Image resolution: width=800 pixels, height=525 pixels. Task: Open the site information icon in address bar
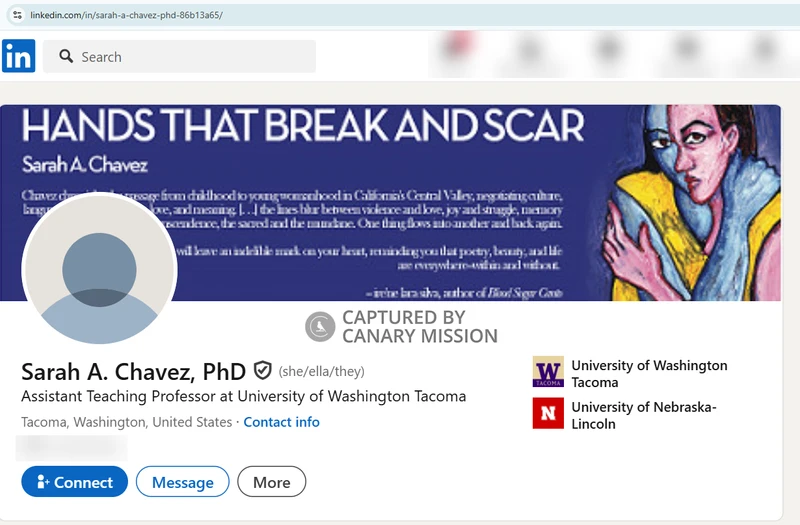tap(16, 15)
